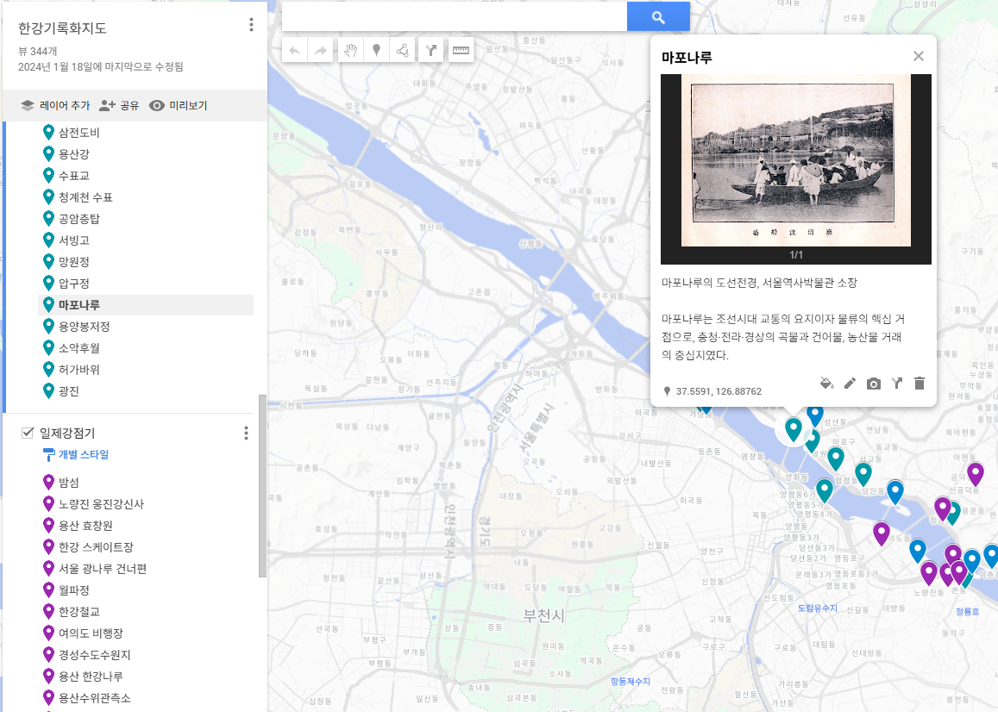
Task: Choose the add marker tool
Action: pyautogui.click(x=376, y=51)
